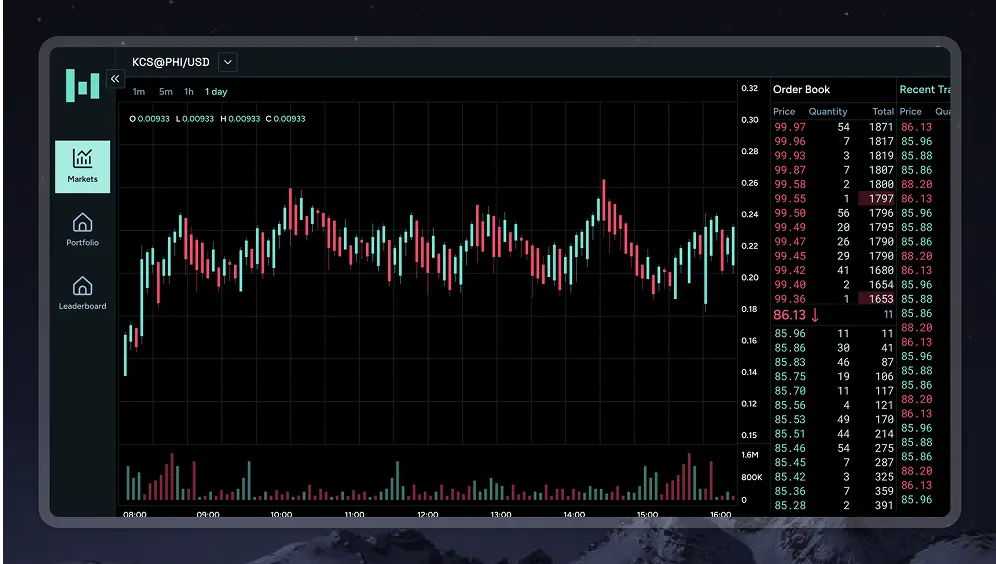This screenshot has width=996, height=564.
Task: Select the 85.75 bid price row
Action: (x=833, y=377)
